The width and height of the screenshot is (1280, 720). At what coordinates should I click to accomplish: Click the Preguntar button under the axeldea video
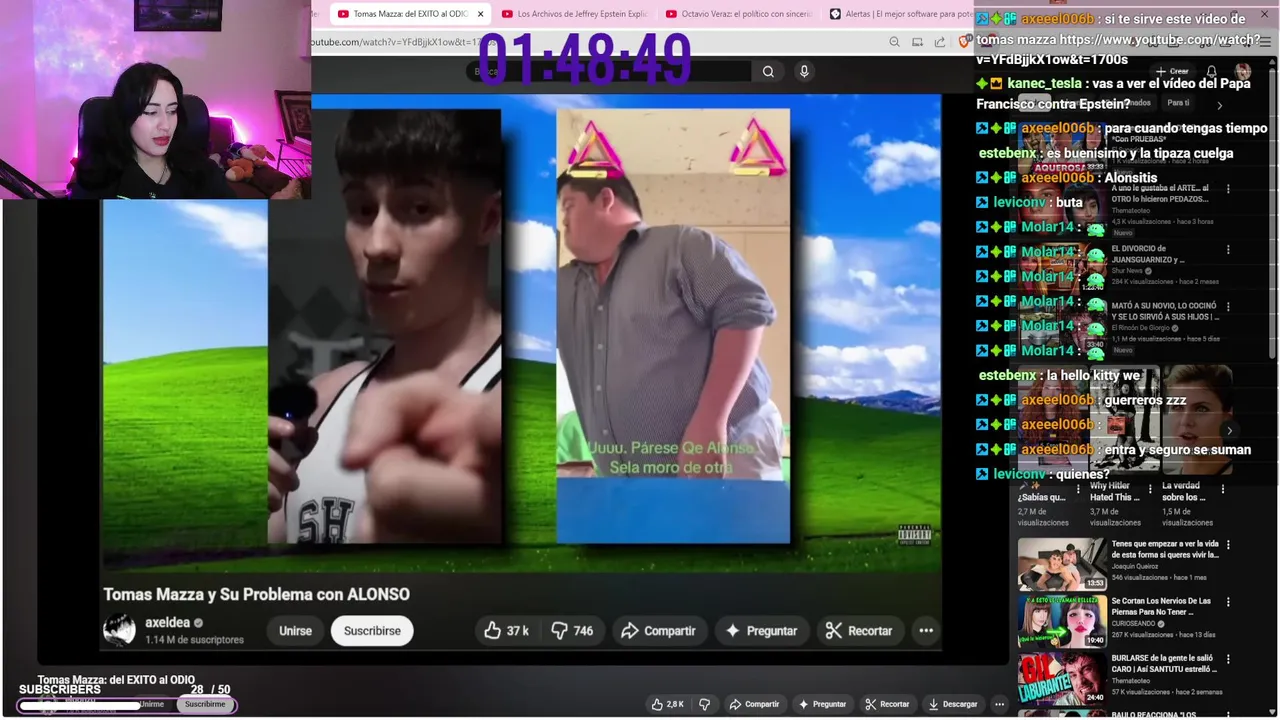tap(761, 631)
